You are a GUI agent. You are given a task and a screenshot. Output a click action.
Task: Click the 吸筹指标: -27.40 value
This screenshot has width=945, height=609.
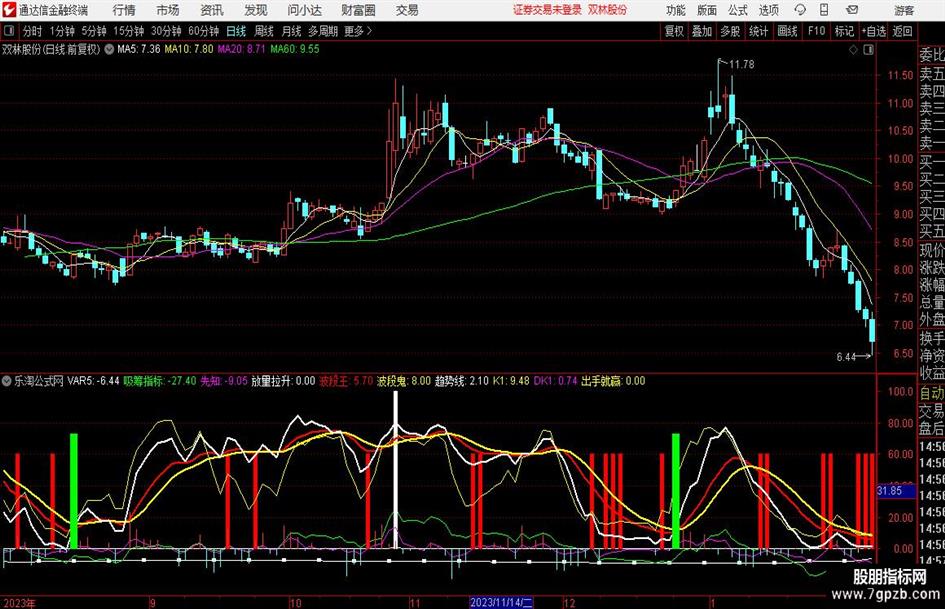[160, 381]
